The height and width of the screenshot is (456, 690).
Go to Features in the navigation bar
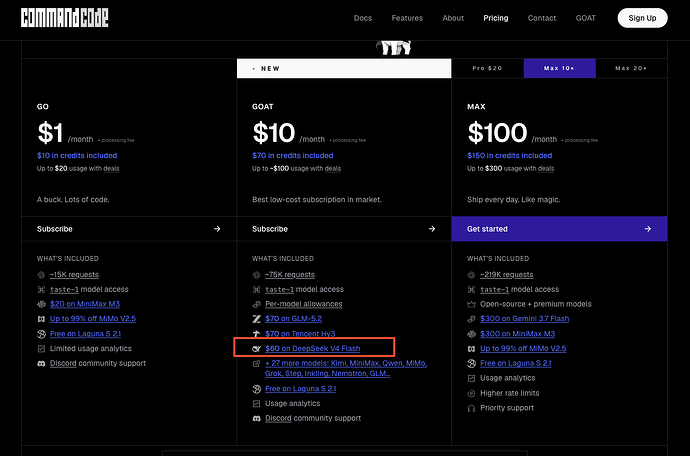point(407,18)
